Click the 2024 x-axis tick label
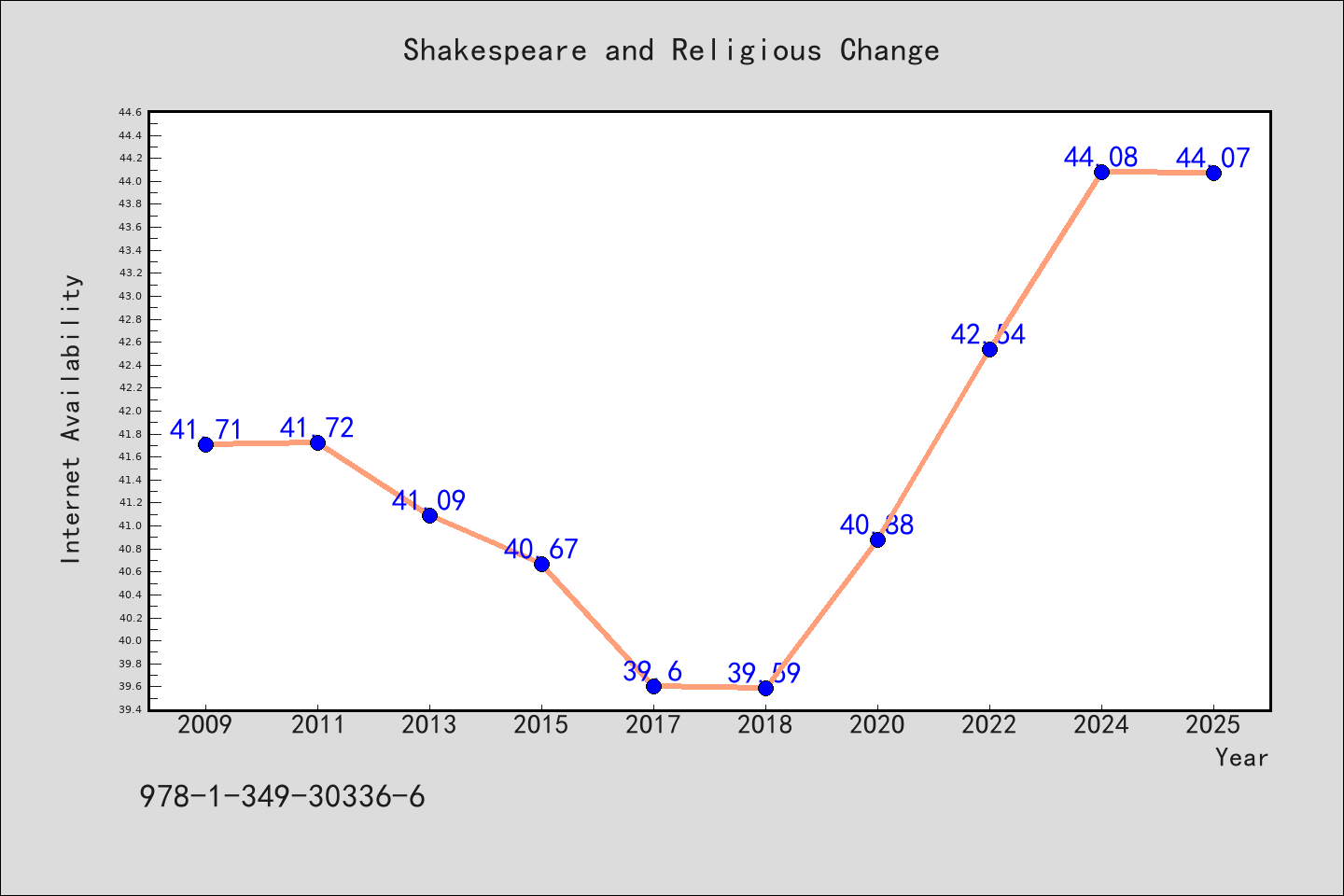This screenshot has height=896, width=1344. (x=1101, y=725)
